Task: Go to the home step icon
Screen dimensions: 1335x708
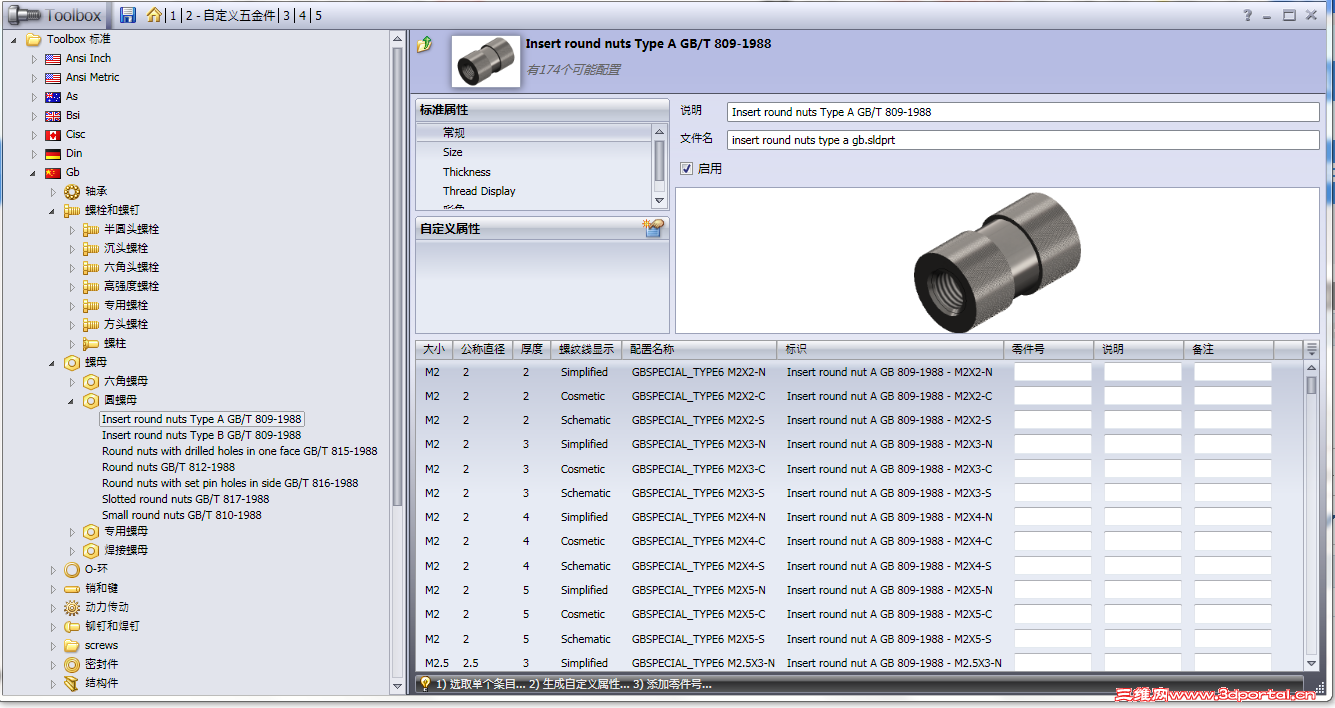Action: [154, 15]
